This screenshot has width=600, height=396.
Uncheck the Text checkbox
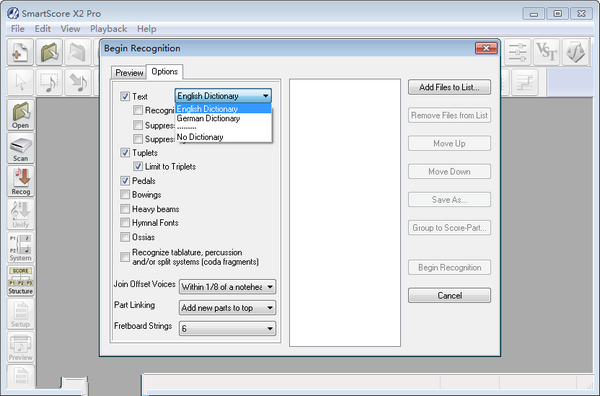point(125,96)
